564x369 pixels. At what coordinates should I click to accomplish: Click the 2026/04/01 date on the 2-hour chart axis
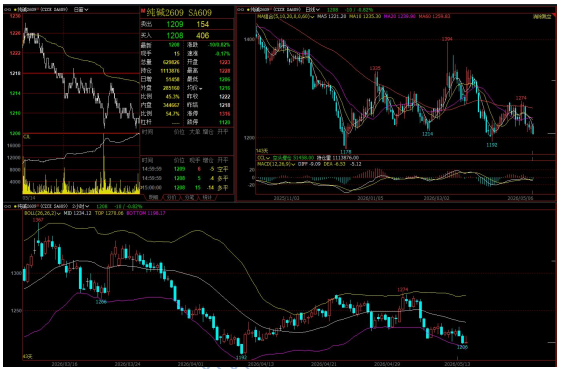(x=191, y=364)
